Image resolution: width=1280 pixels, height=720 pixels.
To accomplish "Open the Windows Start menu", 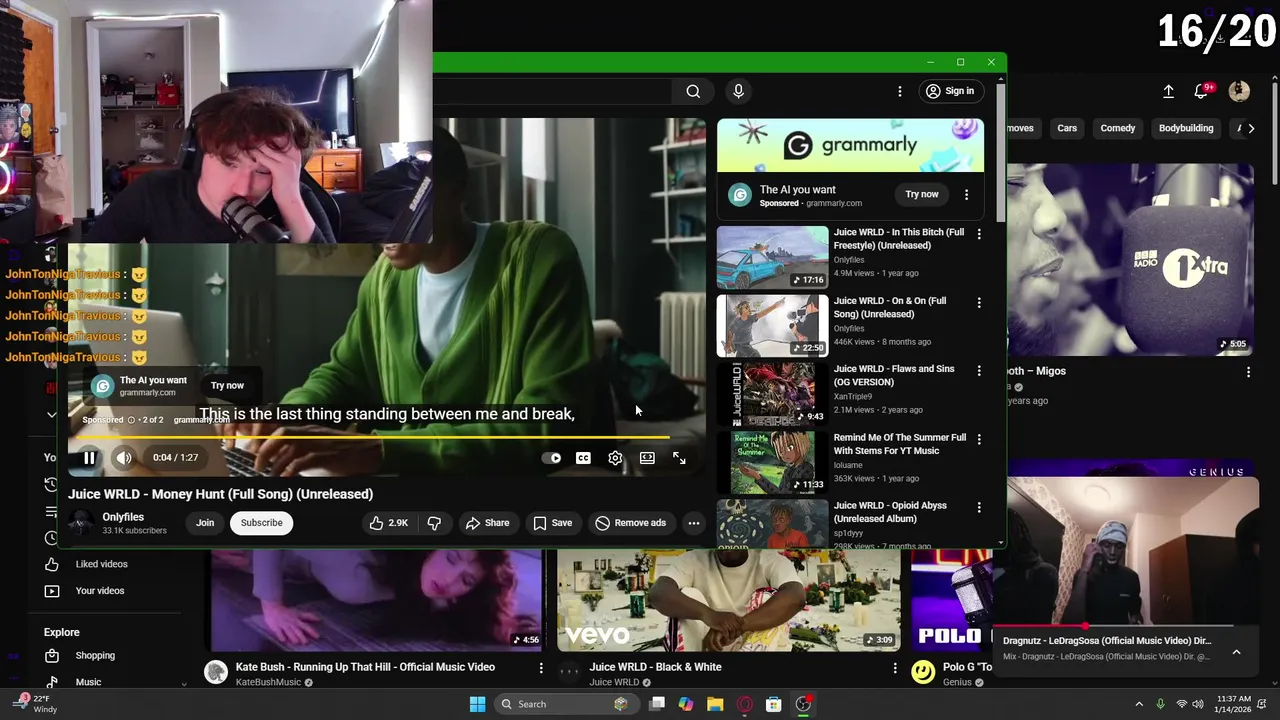I will point(478,704).
